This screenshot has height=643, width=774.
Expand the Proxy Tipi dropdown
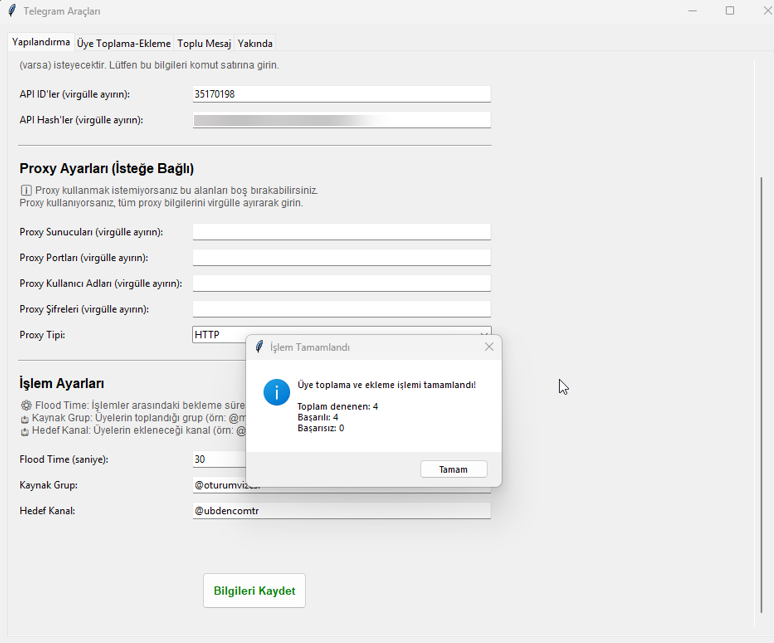[x=484, y=335]
